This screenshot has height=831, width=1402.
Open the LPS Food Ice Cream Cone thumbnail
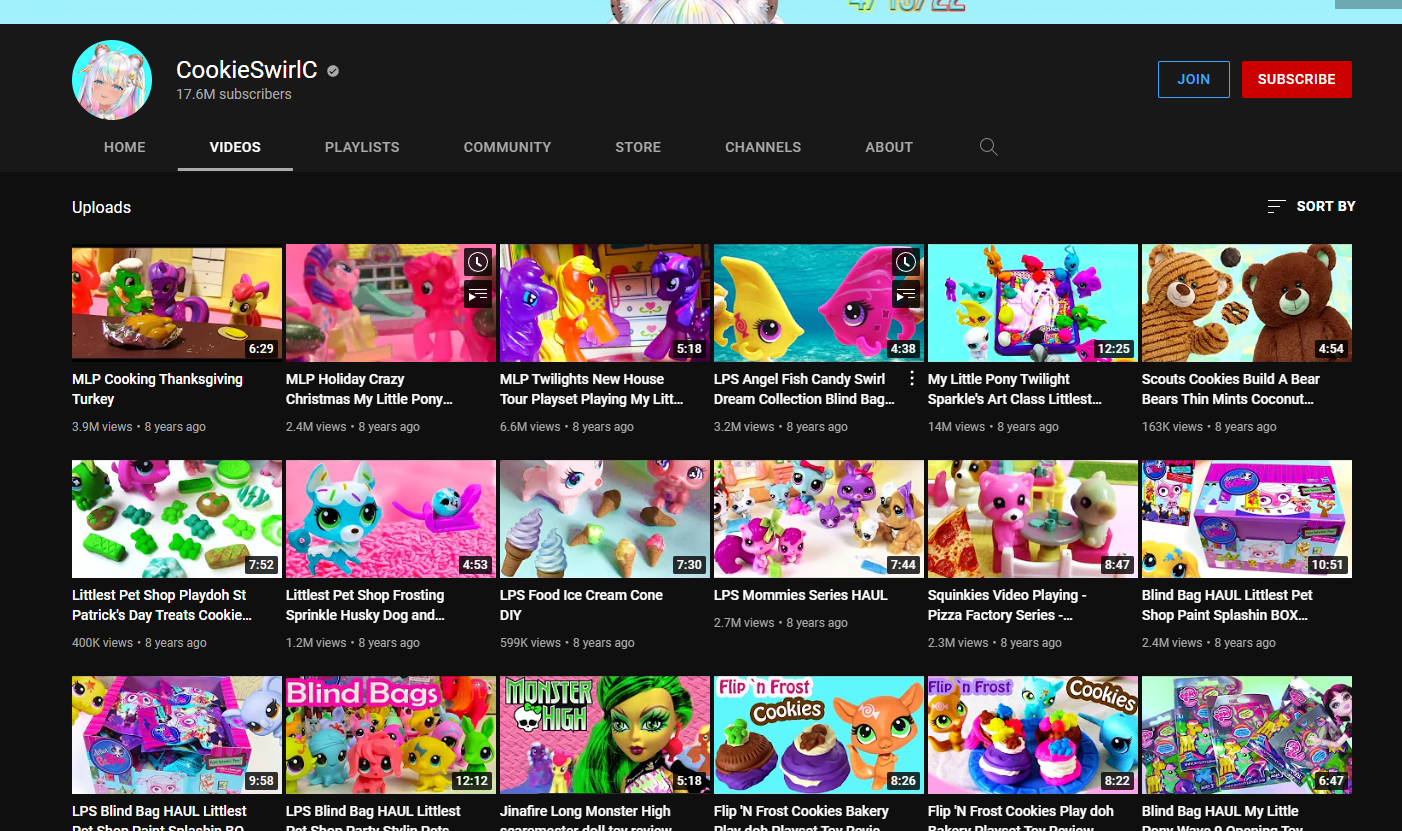click(x=604, y=518)
